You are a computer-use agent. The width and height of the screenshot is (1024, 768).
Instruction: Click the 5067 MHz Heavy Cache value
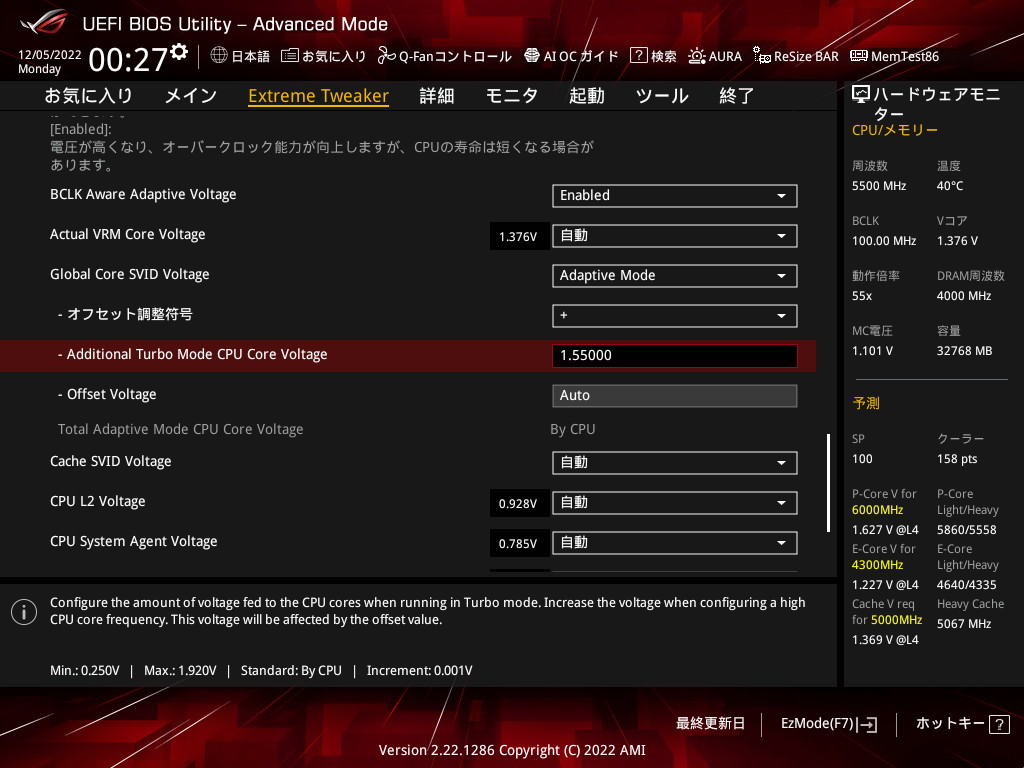point(964,624)
